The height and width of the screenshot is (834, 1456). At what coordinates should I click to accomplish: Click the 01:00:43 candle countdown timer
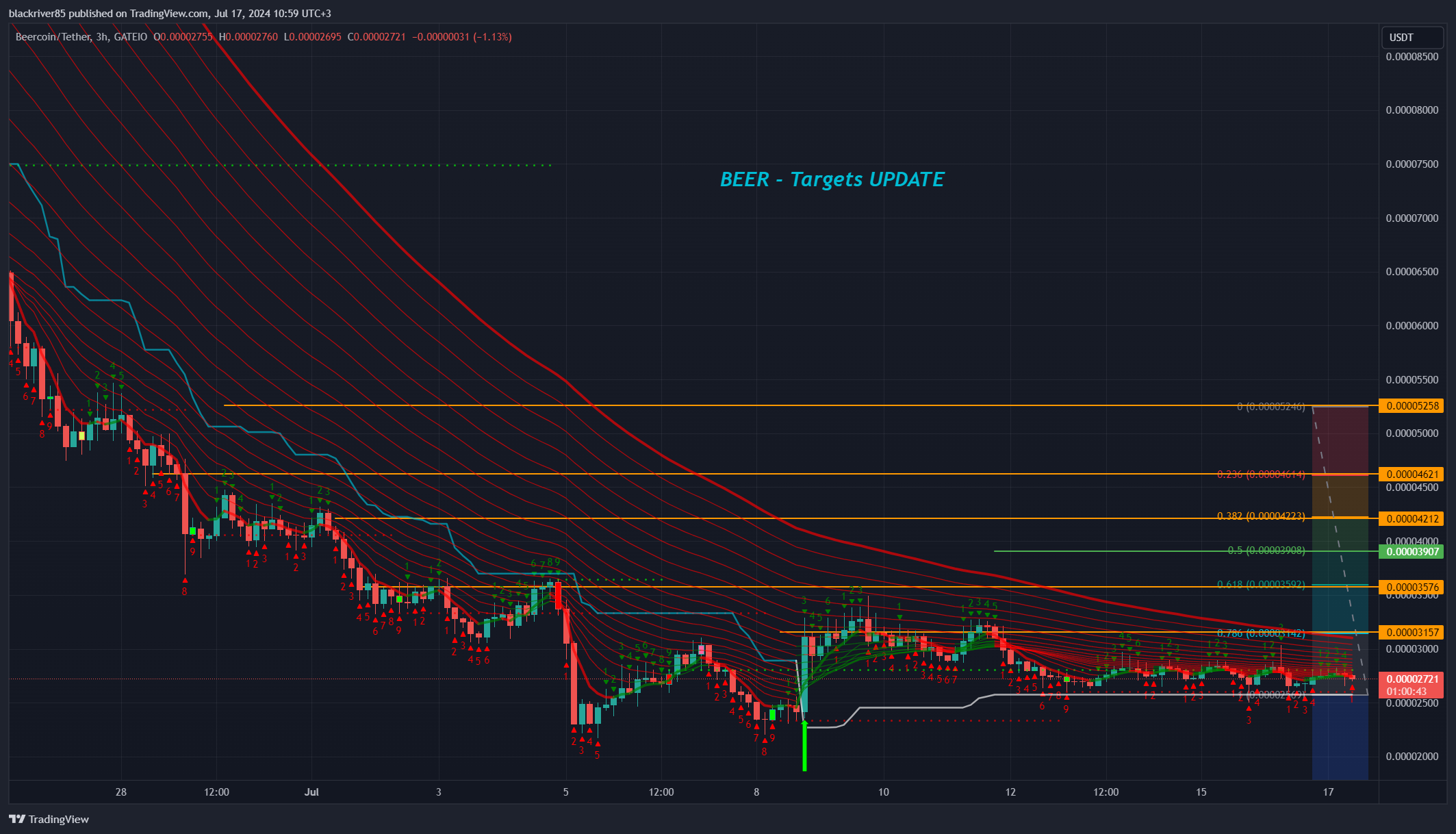[1407, 692]
